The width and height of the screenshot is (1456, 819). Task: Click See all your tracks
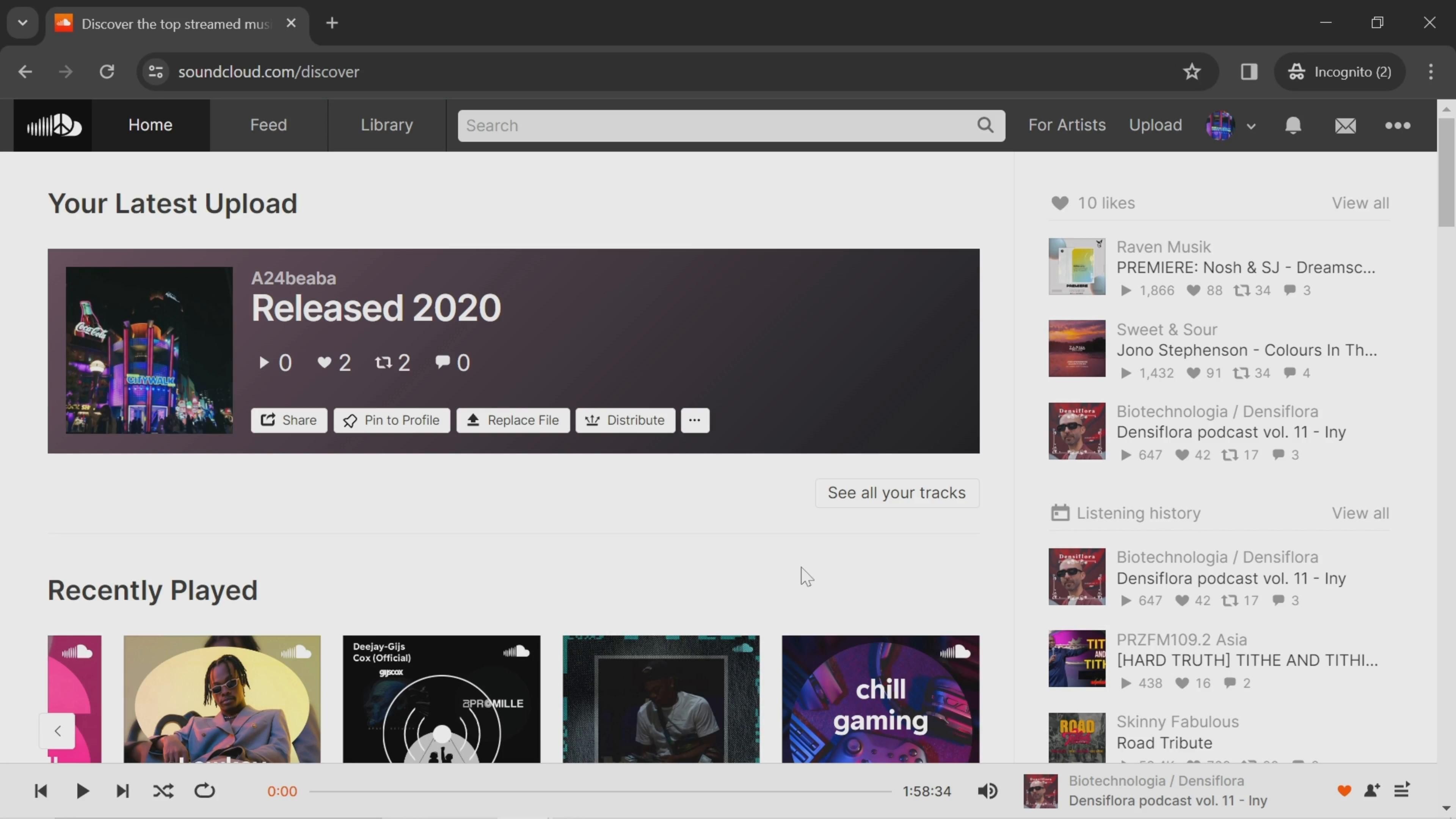896,493
